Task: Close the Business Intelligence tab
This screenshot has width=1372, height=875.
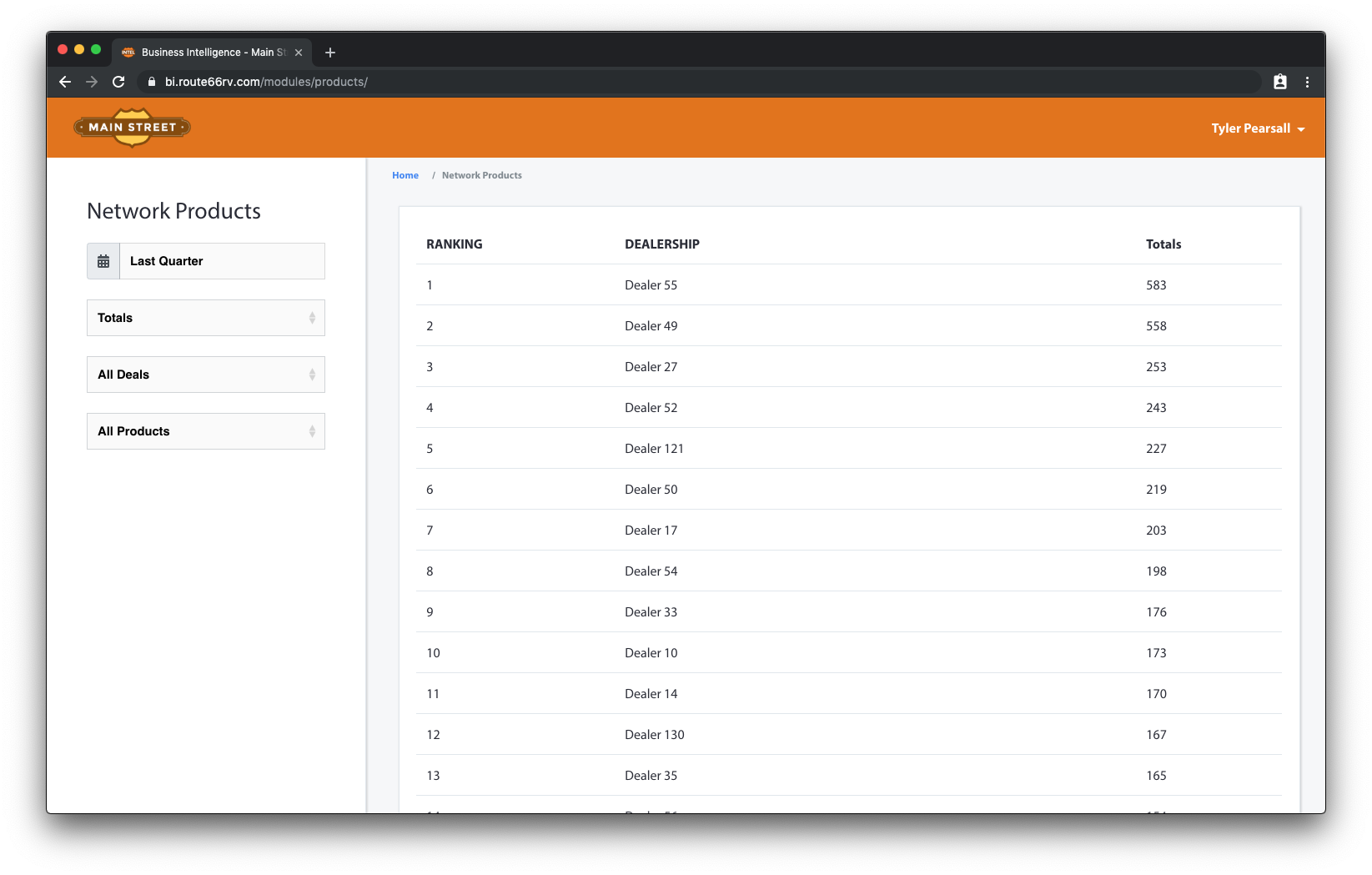Action: pos(299,53)
